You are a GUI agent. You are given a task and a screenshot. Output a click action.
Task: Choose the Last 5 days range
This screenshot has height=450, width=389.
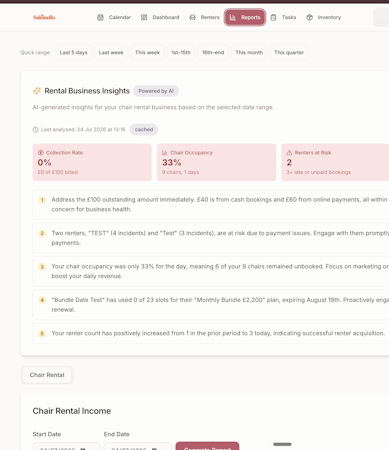pos(73,52)
